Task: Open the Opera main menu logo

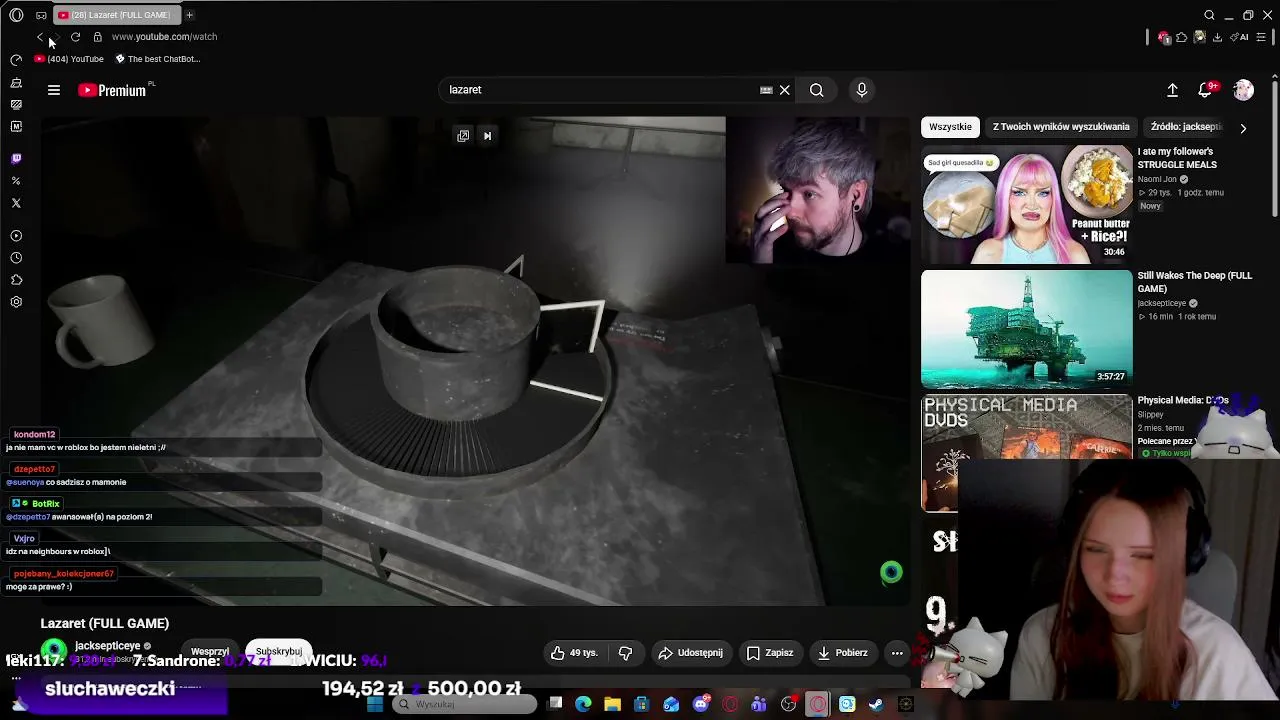Action: click(16, 15)
